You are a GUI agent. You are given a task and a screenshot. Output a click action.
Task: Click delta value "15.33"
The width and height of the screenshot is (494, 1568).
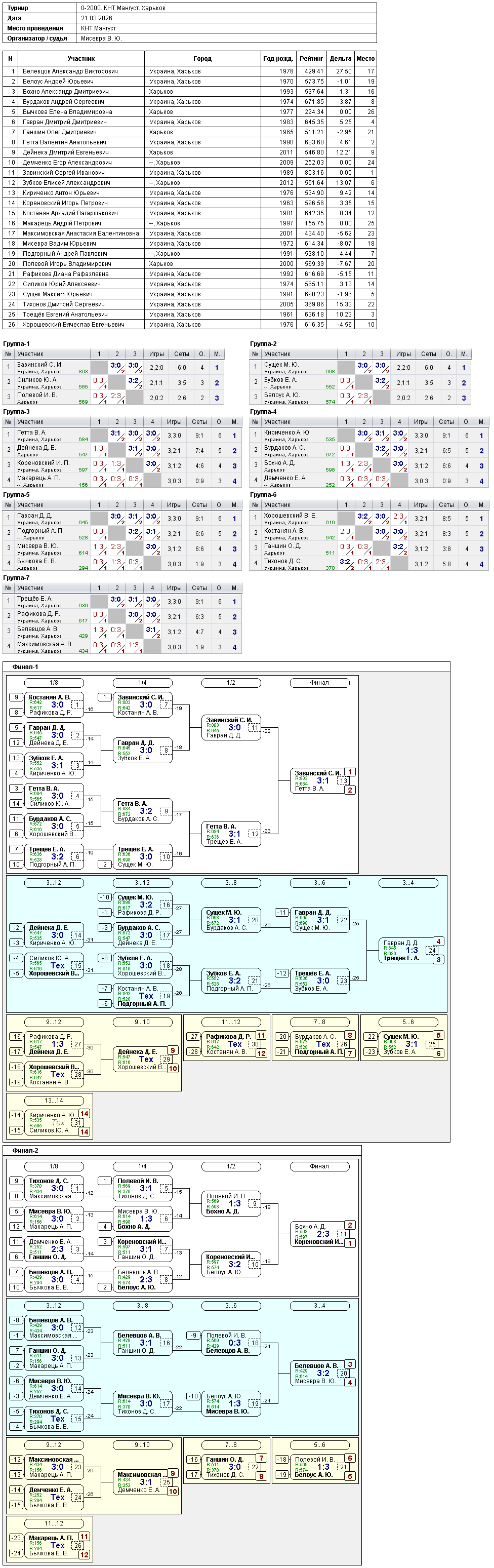pos(344,304)
